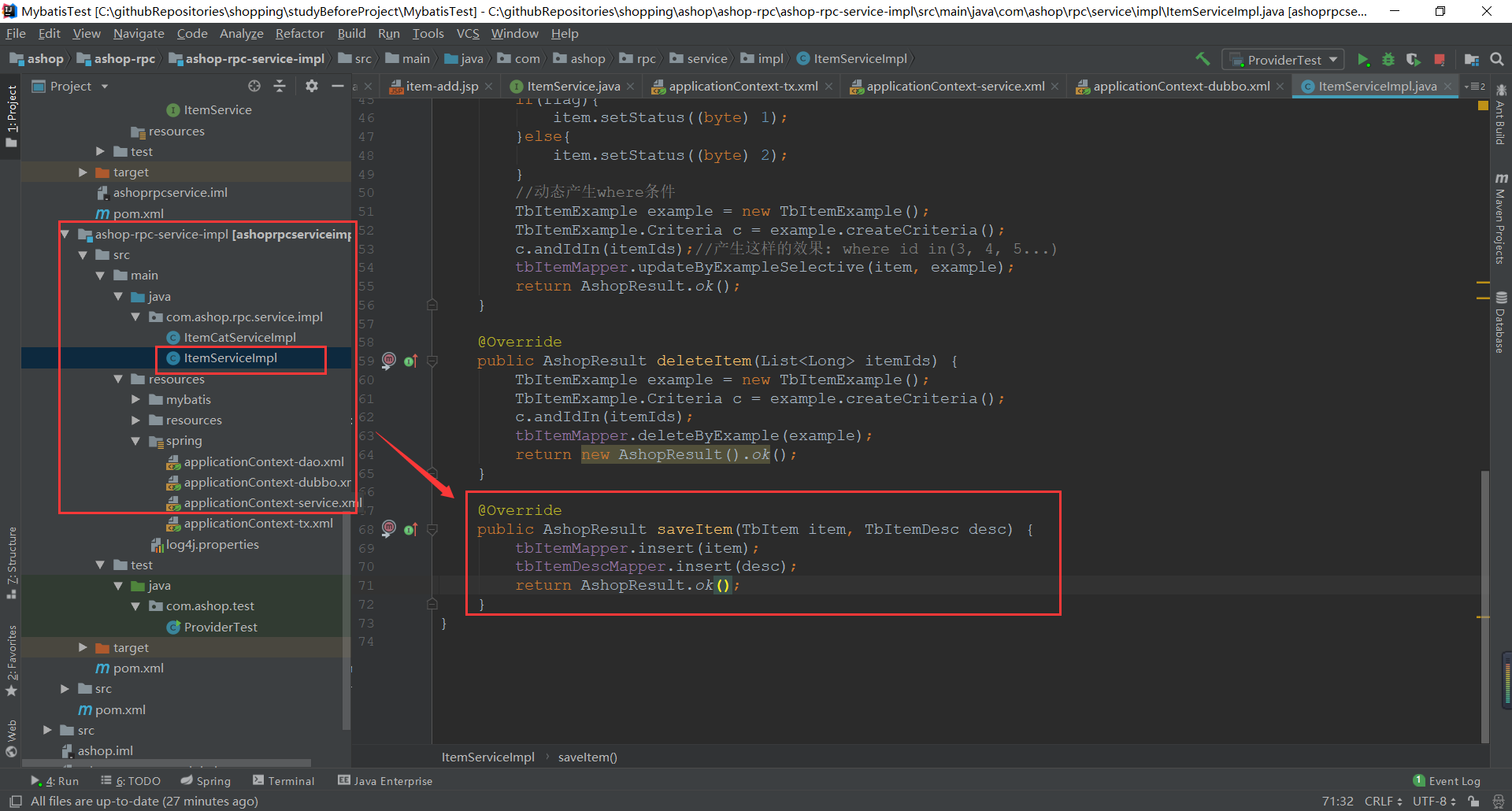Open the Structure tool window tab
1512x811 pixels.
12,562
